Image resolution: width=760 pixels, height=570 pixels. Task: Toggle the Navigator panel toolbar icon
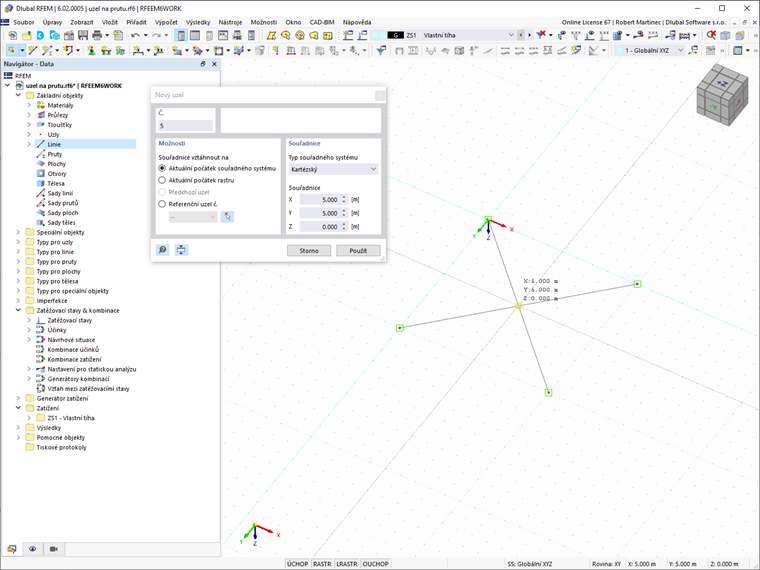[180, 35]
